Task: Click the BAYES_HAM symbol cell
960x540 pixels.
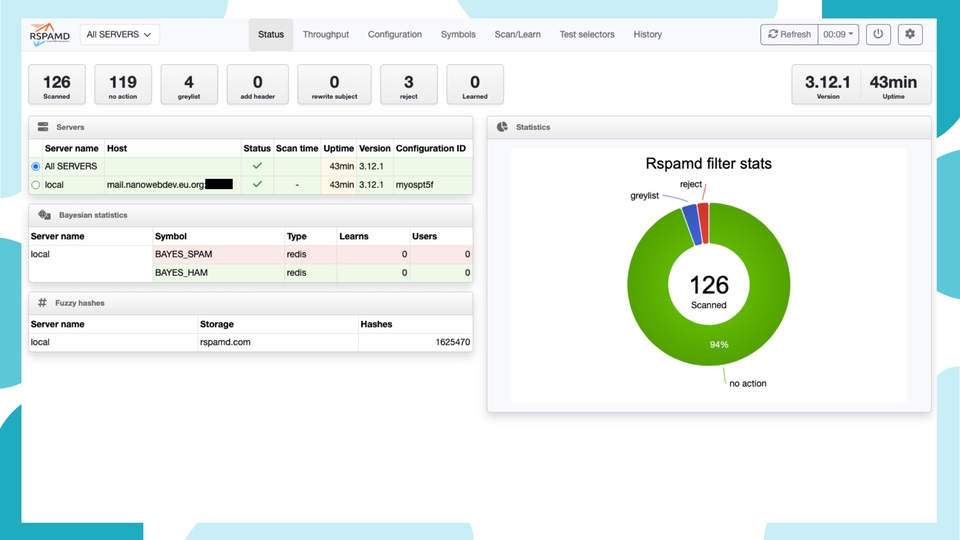Action: [219, 272]
